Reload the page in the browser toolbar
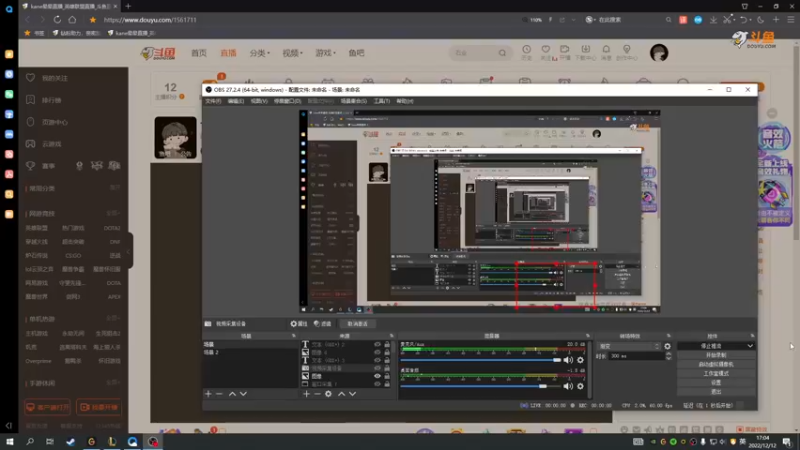Image resolution: width=800 pixels, height=450 pixels. pyautogui.click(x=57, y=20)
